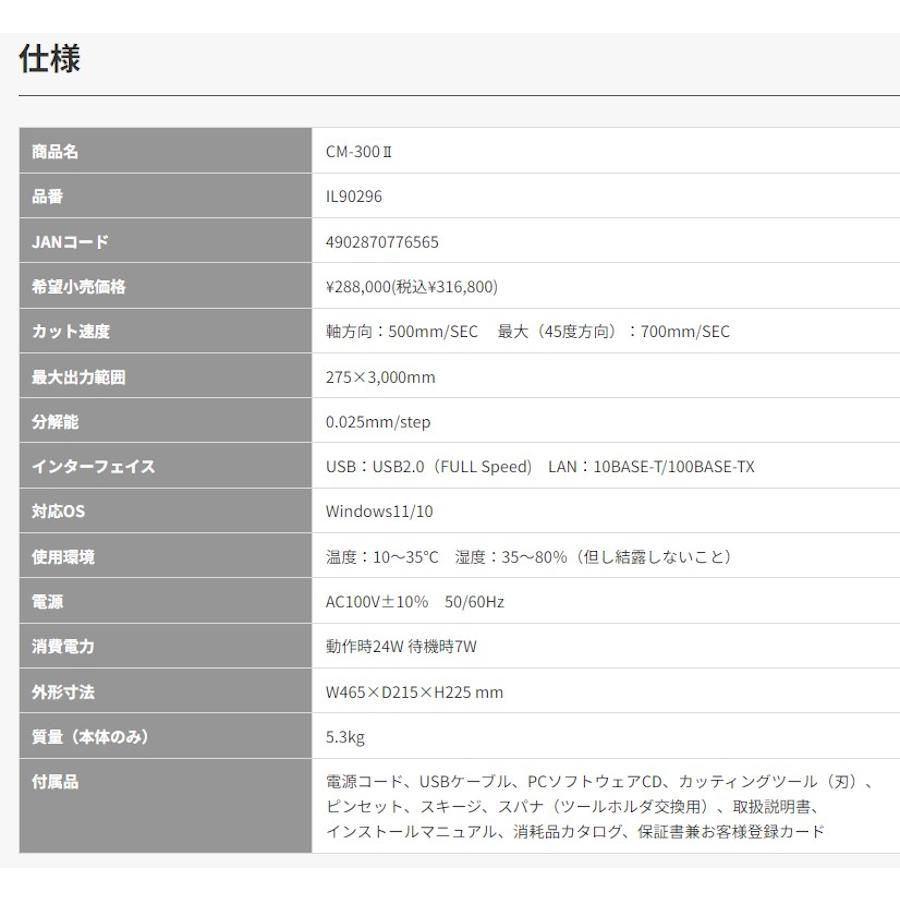Select the 品番 row header cell

click(x=48, y=196)
